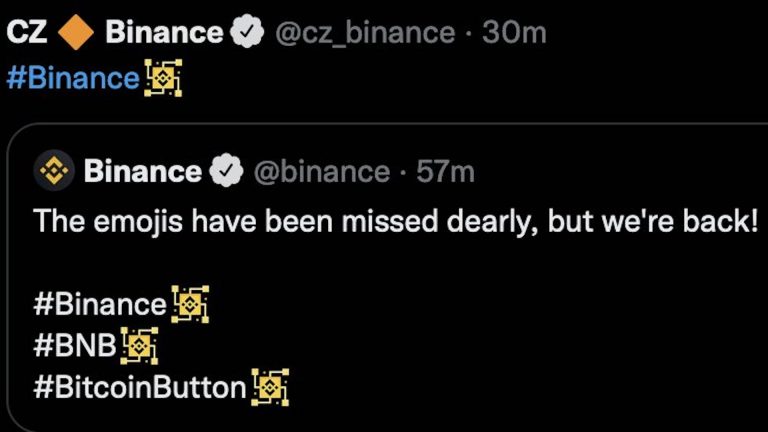Click the Binance name after the orange diamond
This screenshot has height=432, width=768.
click(x=164, y=33)
